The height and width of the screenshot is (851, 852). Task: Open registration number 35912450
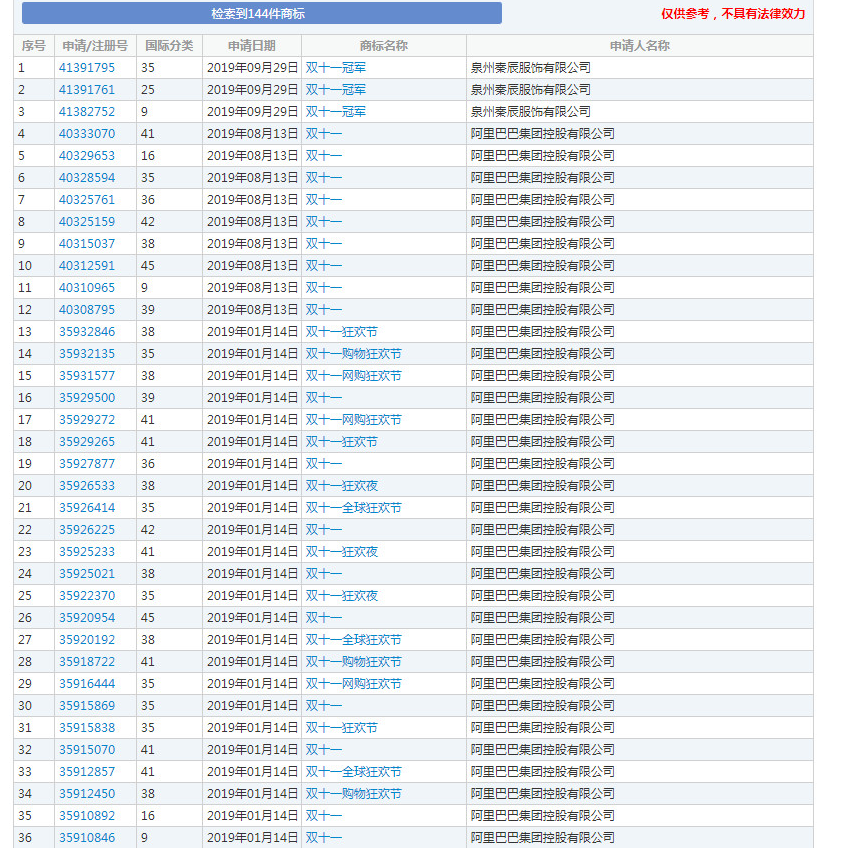[86, 794]
